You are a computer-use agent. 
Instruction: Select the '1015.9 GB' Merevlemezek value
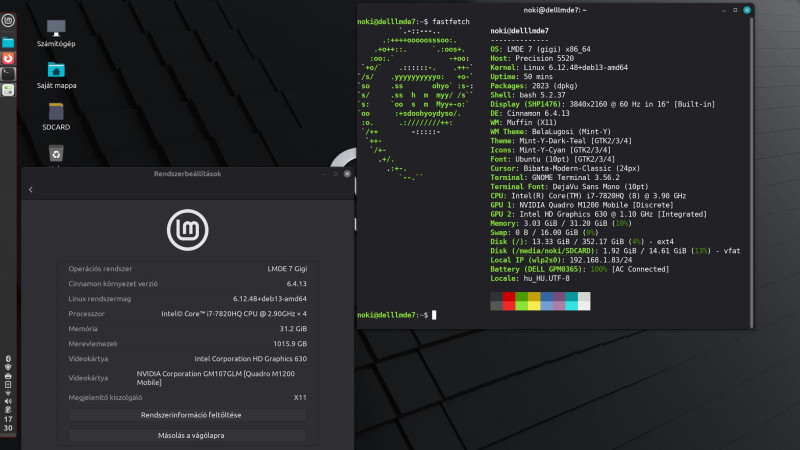click(290, 344)
